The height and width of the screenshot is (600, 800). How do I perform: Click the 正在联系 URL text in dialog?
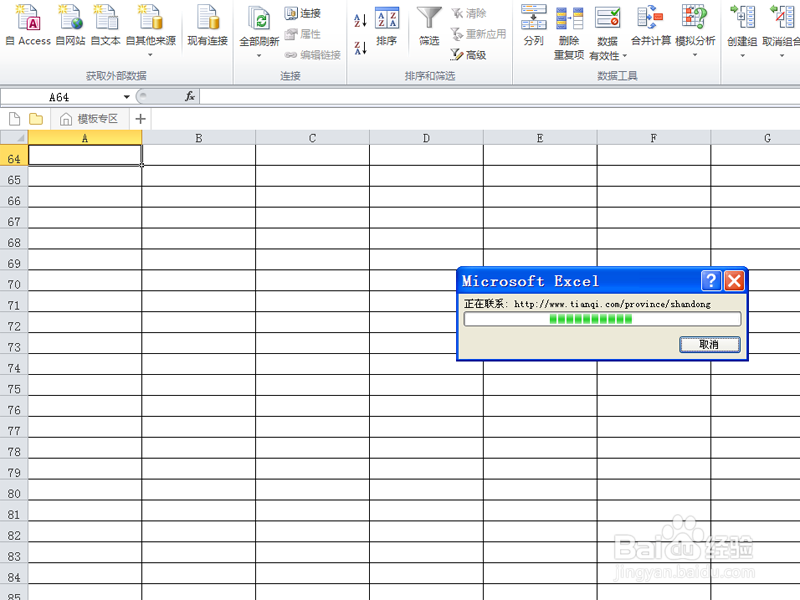[x=587, y=304]
